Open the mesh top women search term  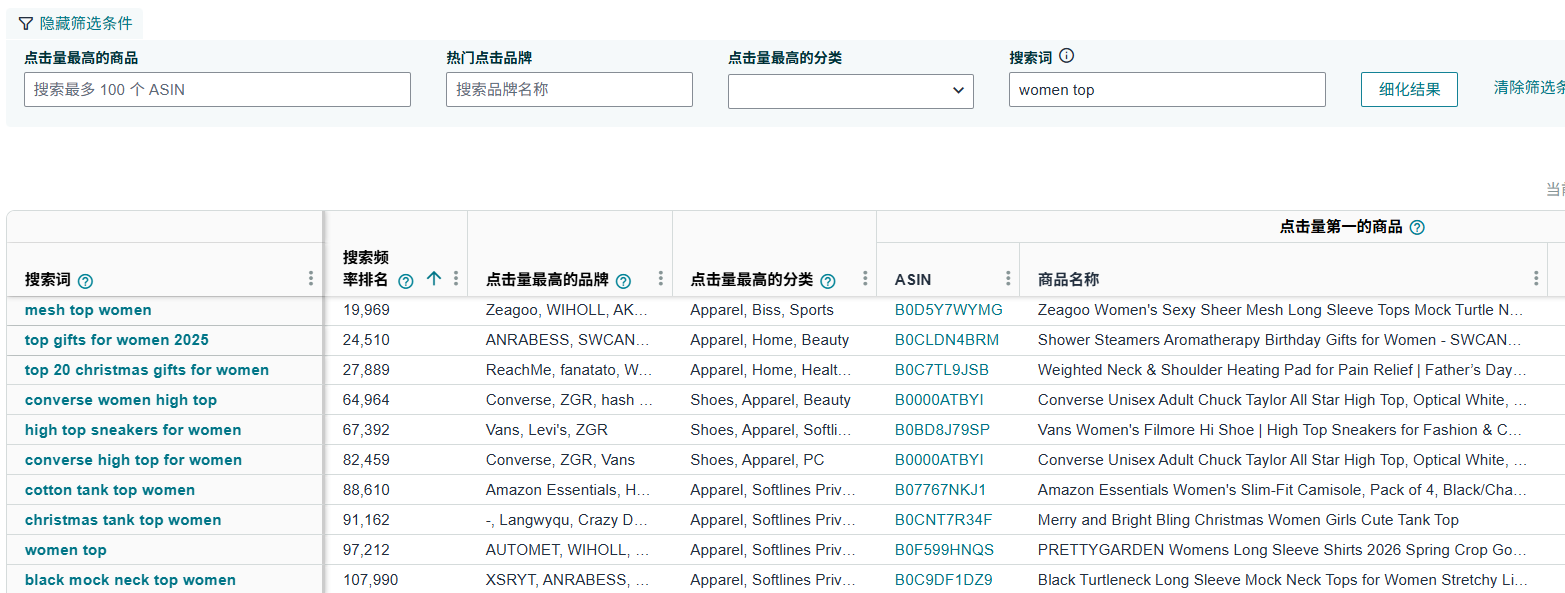[x=88, y=310]
